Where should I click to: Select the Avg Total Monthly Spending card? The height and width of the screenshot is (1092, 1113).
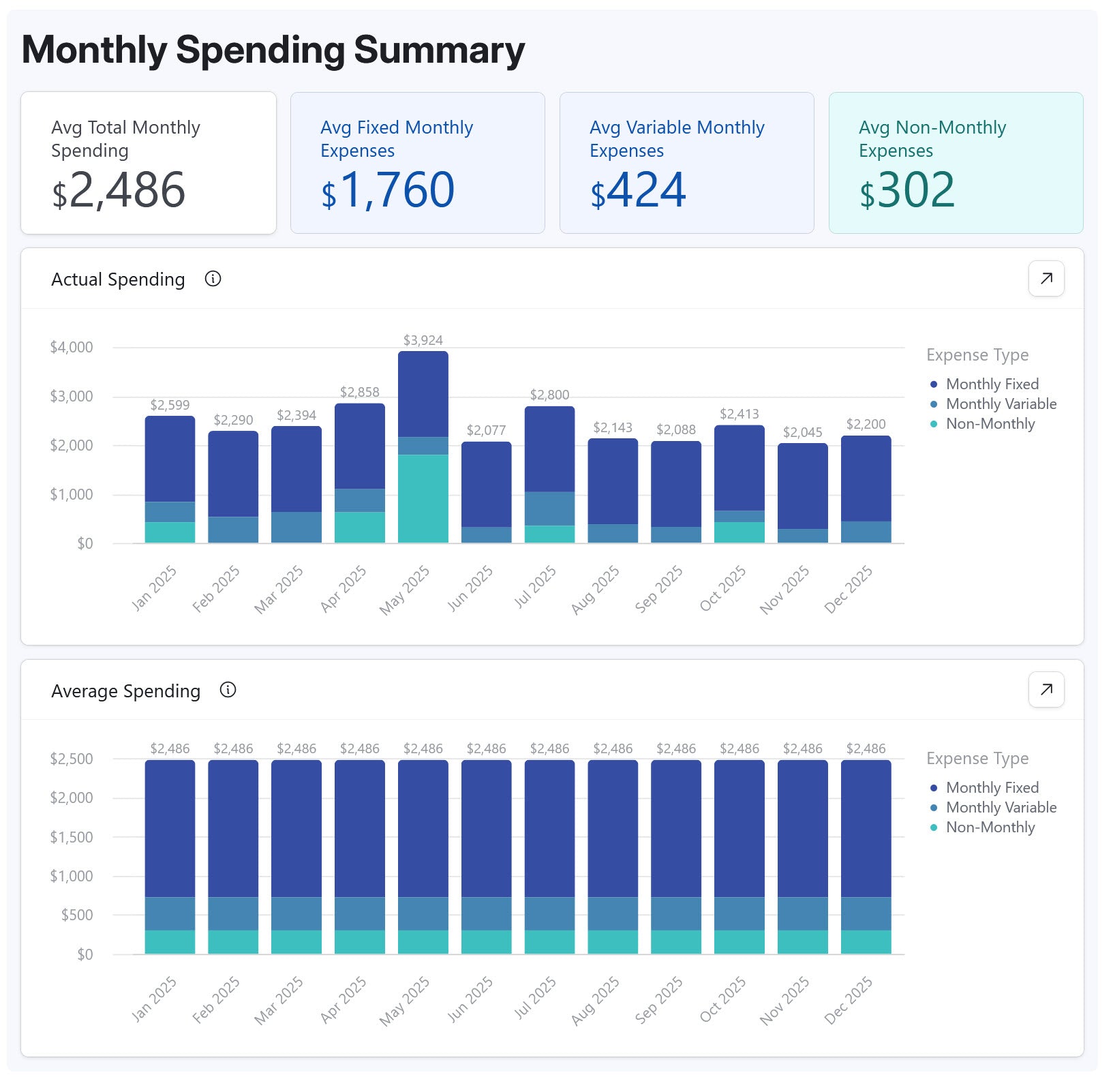click(149, 163)
